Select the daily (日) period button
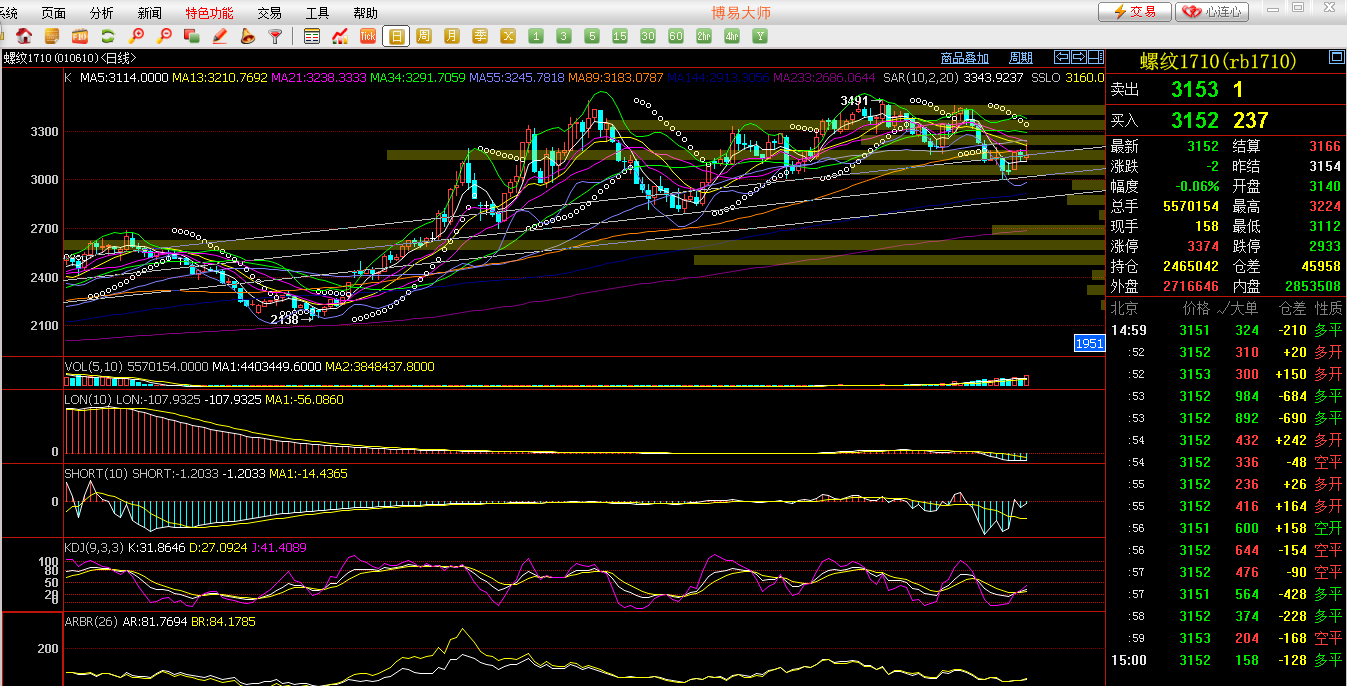 pyautogui.click(x=396, y=36)
